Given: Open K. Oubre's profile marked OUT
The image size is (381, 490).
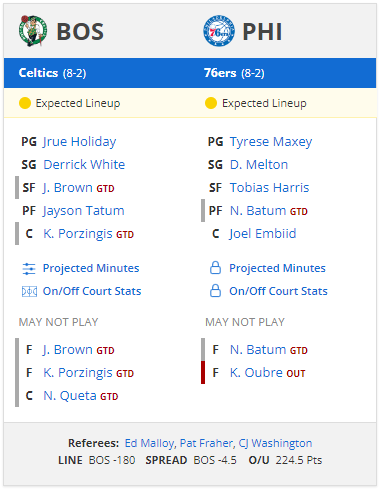Looking at the screenshot, I should coord(256,373).
